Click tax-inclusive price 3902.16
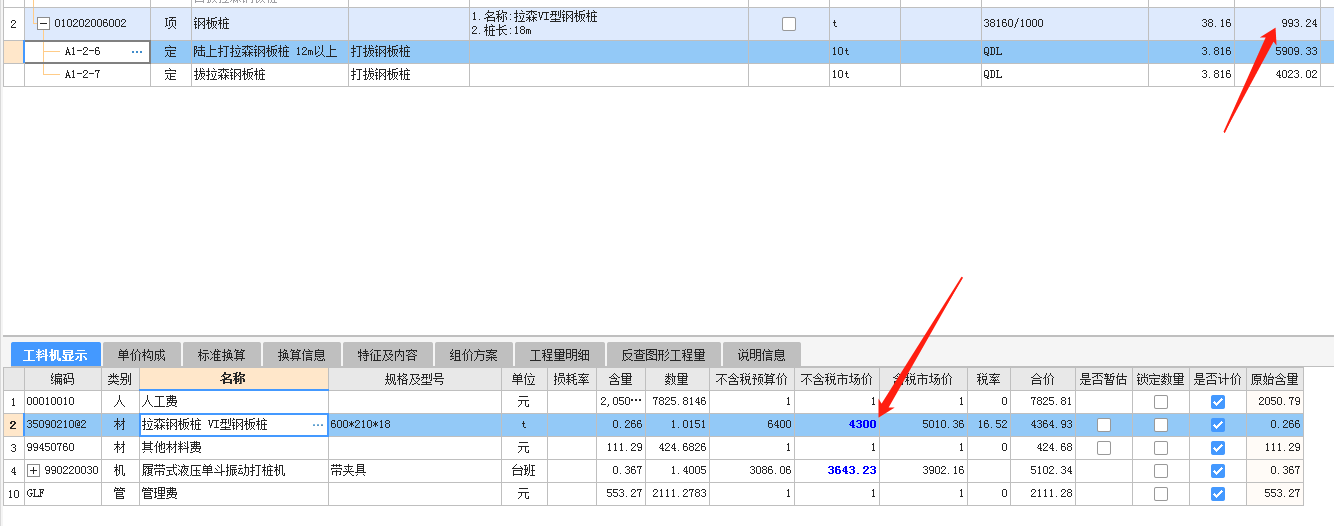 [x=924, y=471]
